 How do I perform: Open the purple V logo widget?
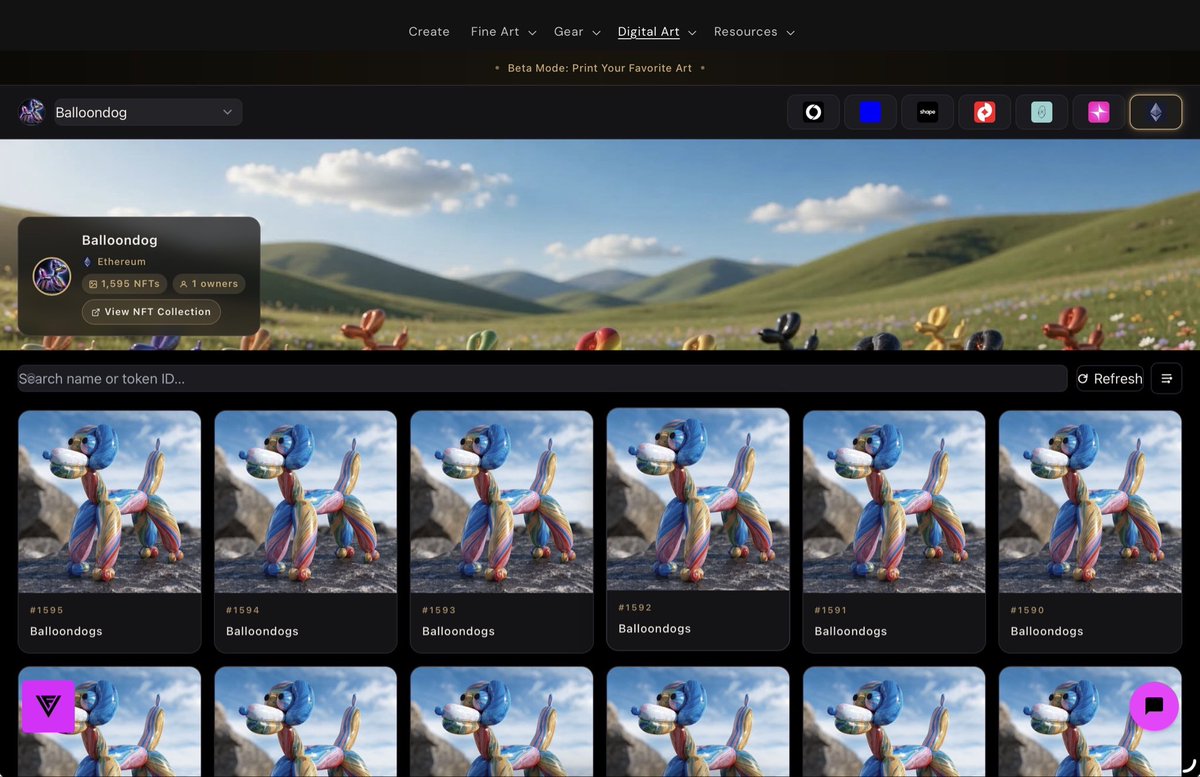click(x=48, y=707)
